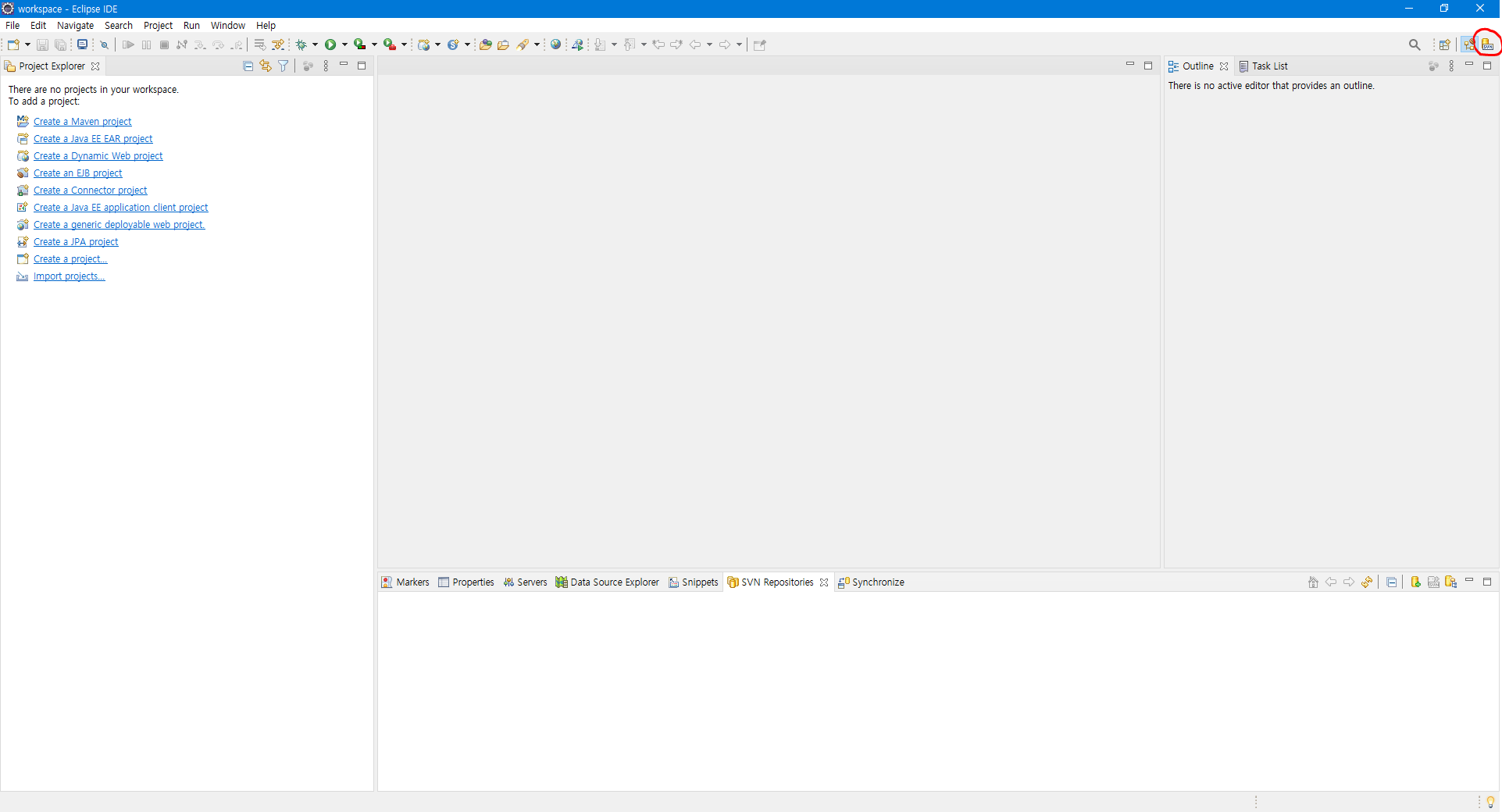Close the SVN Repositories tab

point(824,582)
